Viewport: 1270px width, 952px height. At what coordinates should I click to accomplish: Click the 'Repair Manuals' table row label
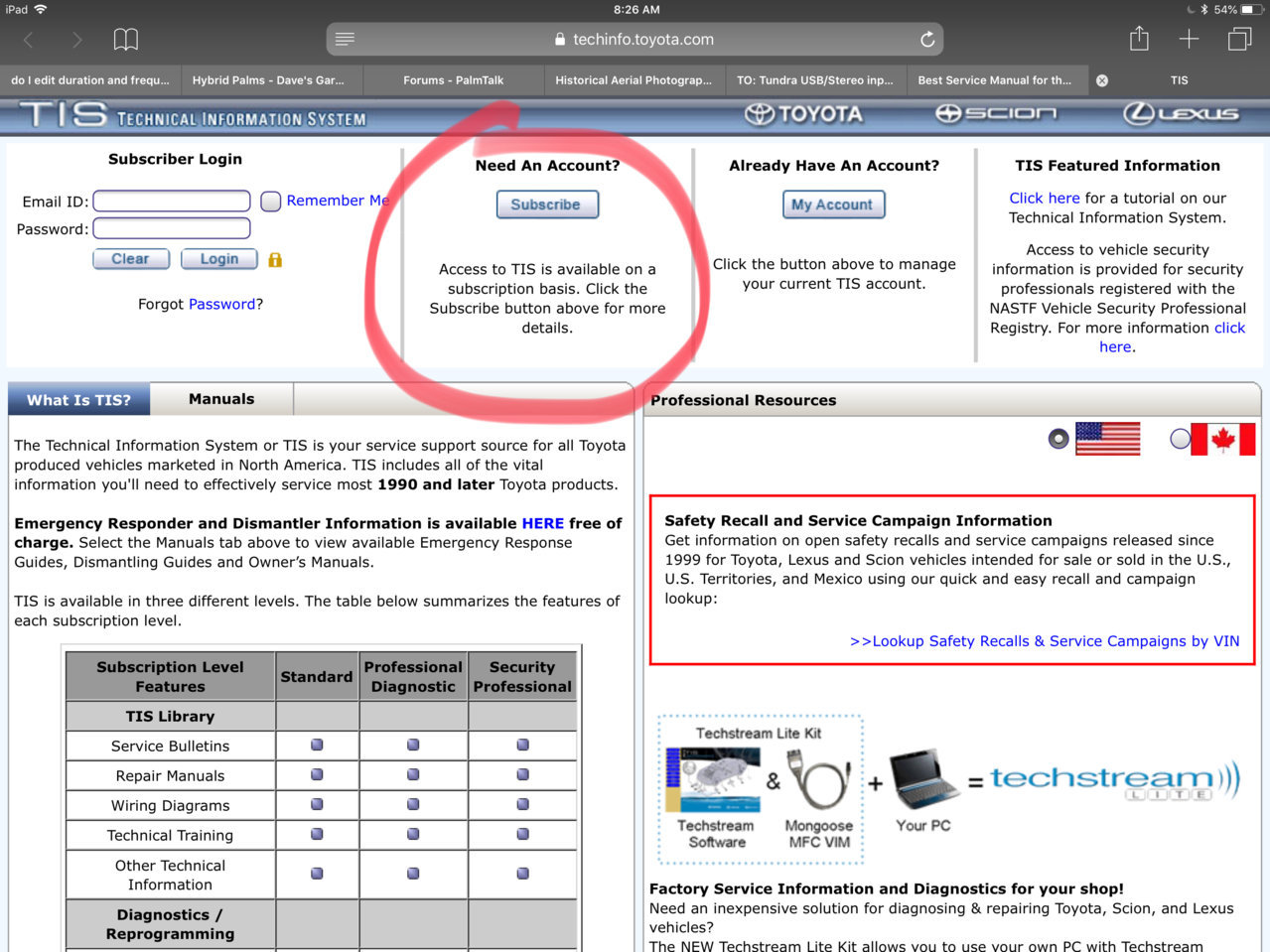tap(171, 776)
